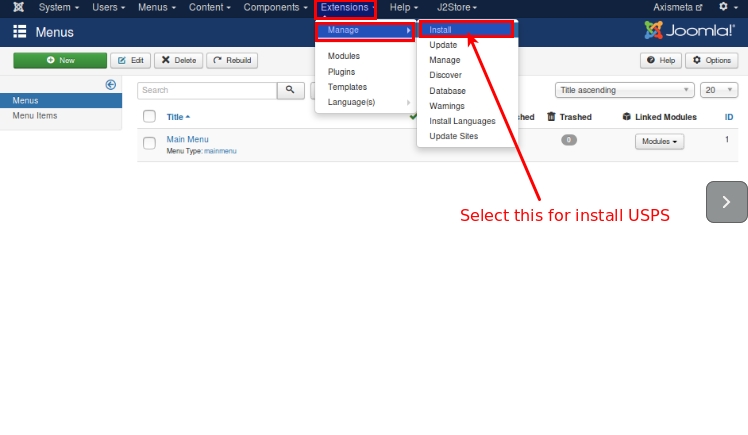
Task: Open the settings gear menu at top right
Action: pos(728,7)
